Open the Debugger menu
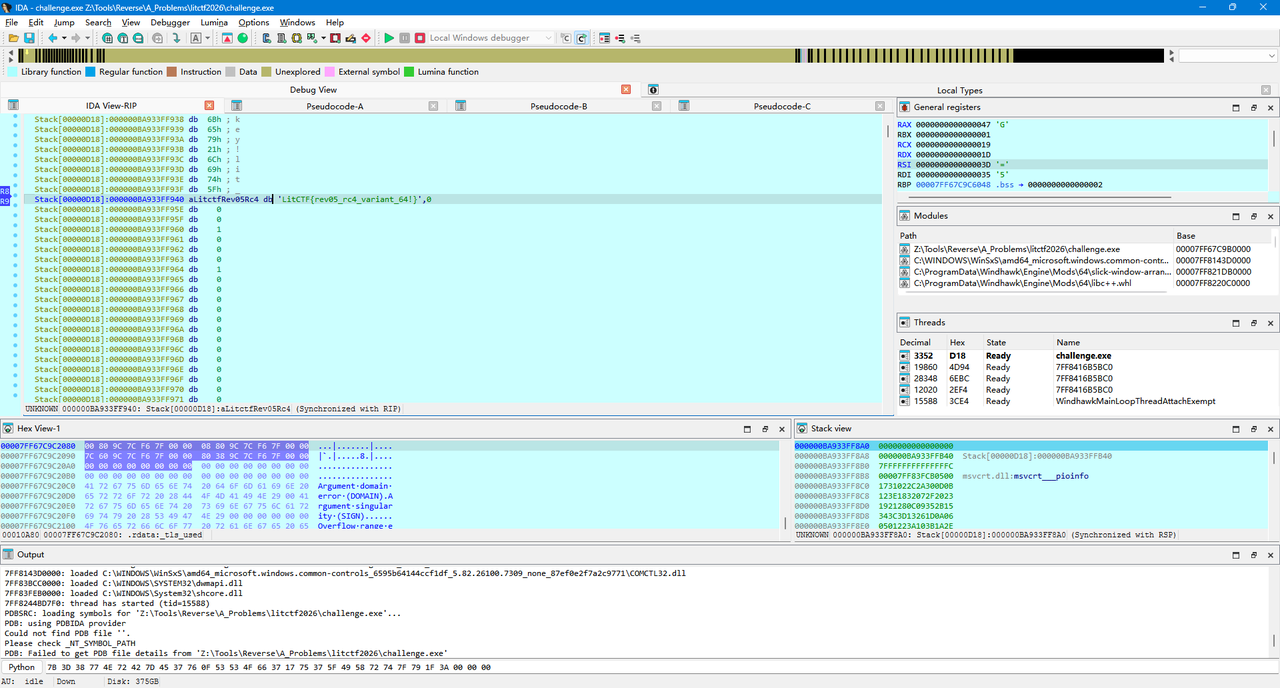1280x688 pixels. point(170,22)
